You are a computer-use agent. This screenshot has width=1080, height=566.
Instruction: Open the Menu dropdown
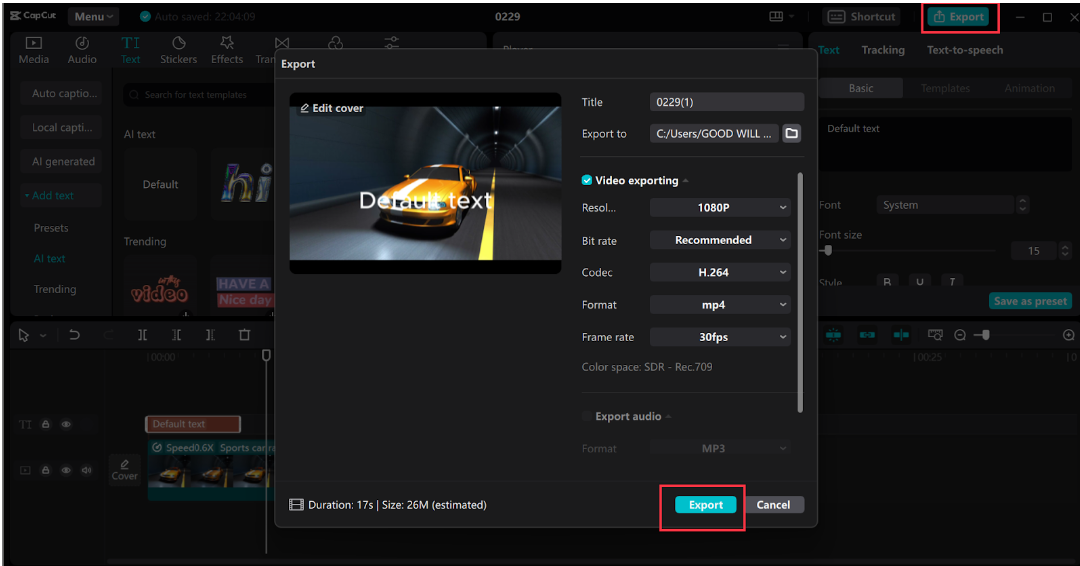[94, 17]
